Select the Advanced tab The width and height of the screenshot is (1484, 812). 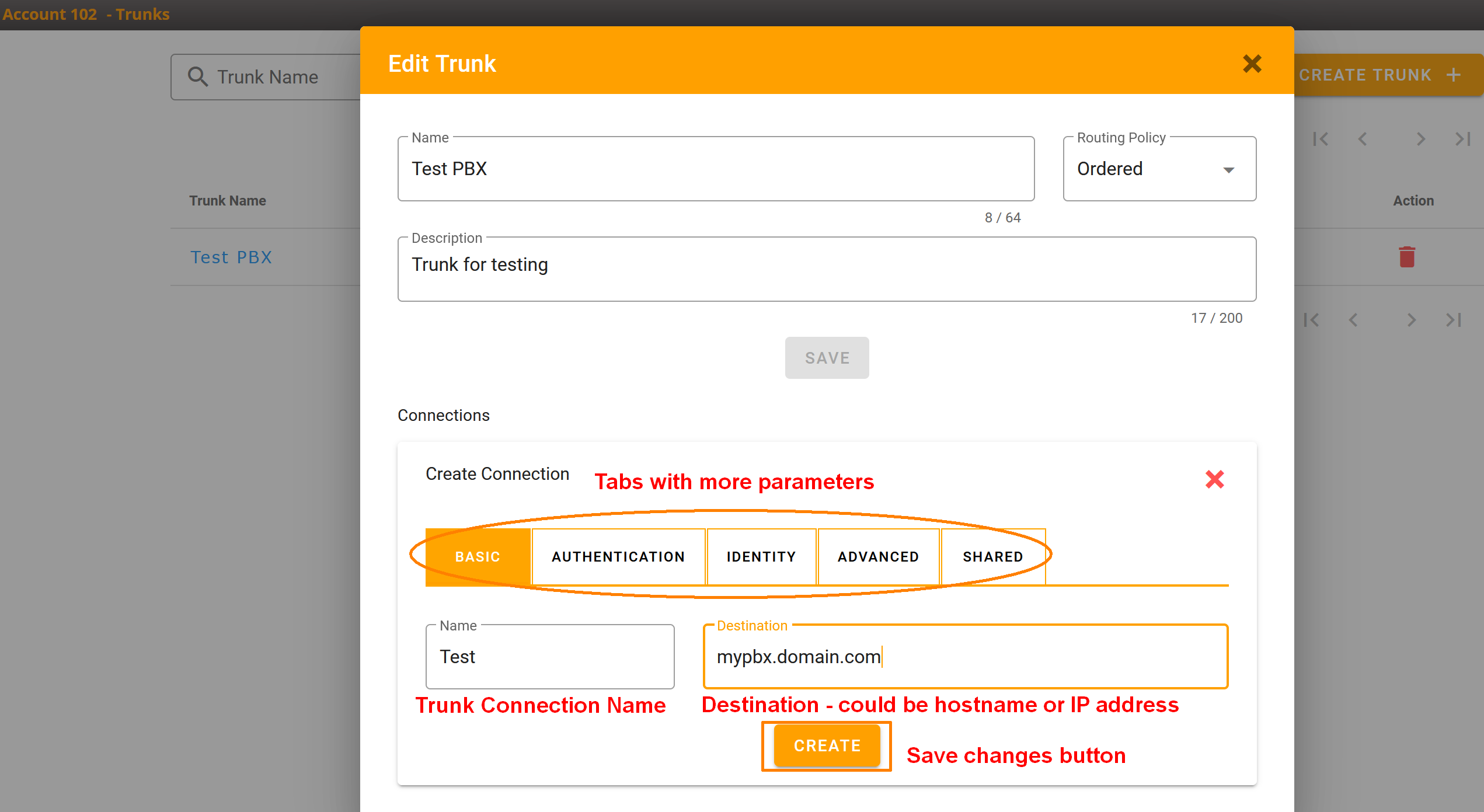878,556
